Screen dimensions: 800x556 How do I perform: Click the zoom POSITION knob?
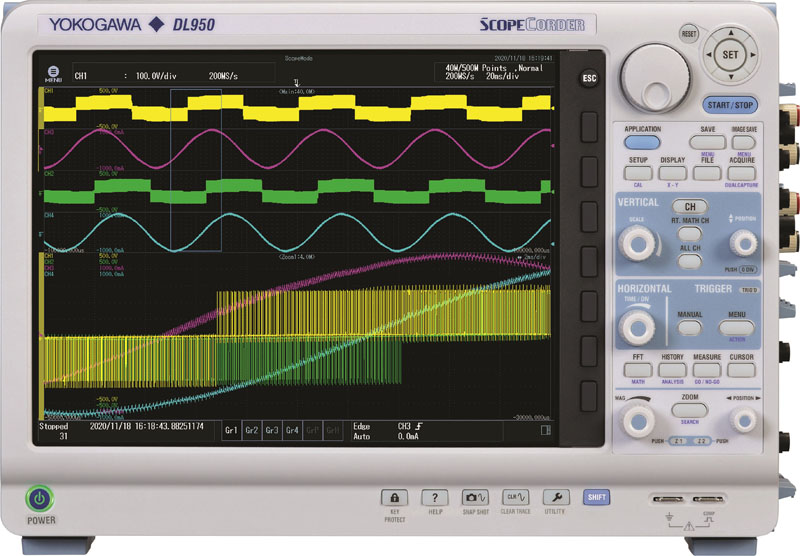point(743,421)
